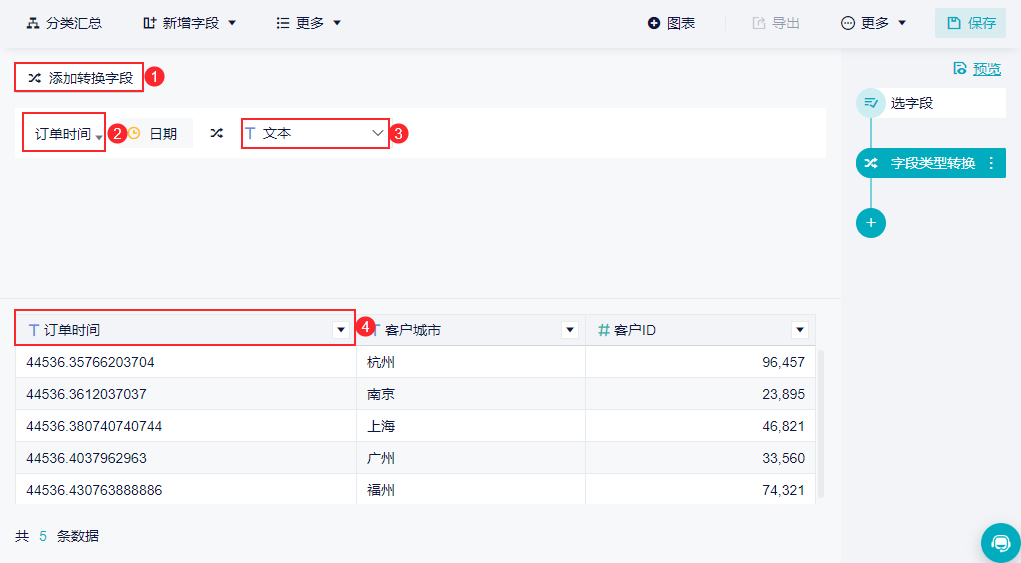
Task: Open 字段类型转换 step options menu
Action: click(991, 163)
